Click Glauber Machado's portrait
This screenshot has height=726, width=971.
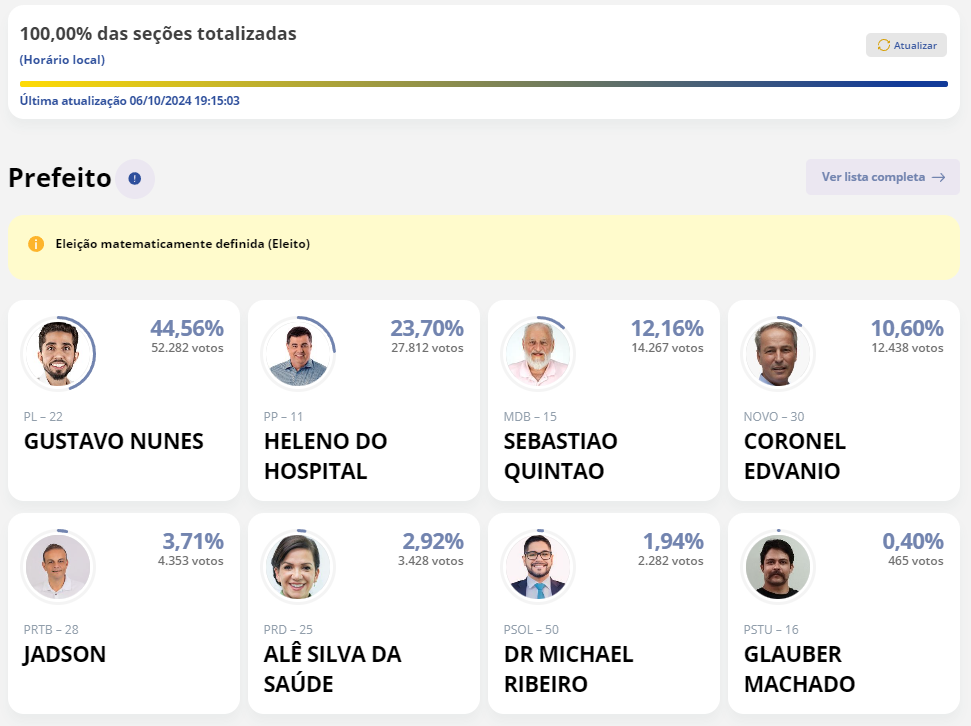click(778, 567)
